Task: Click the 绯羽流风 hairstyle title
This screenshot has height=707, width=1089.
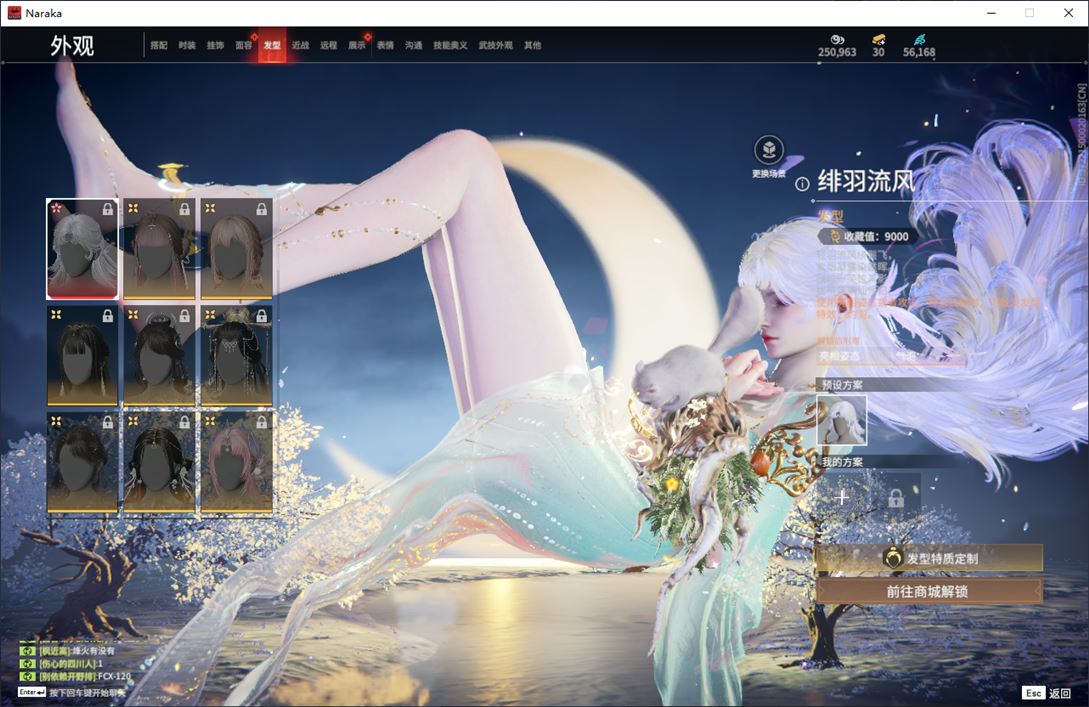Action: point(866,182)
